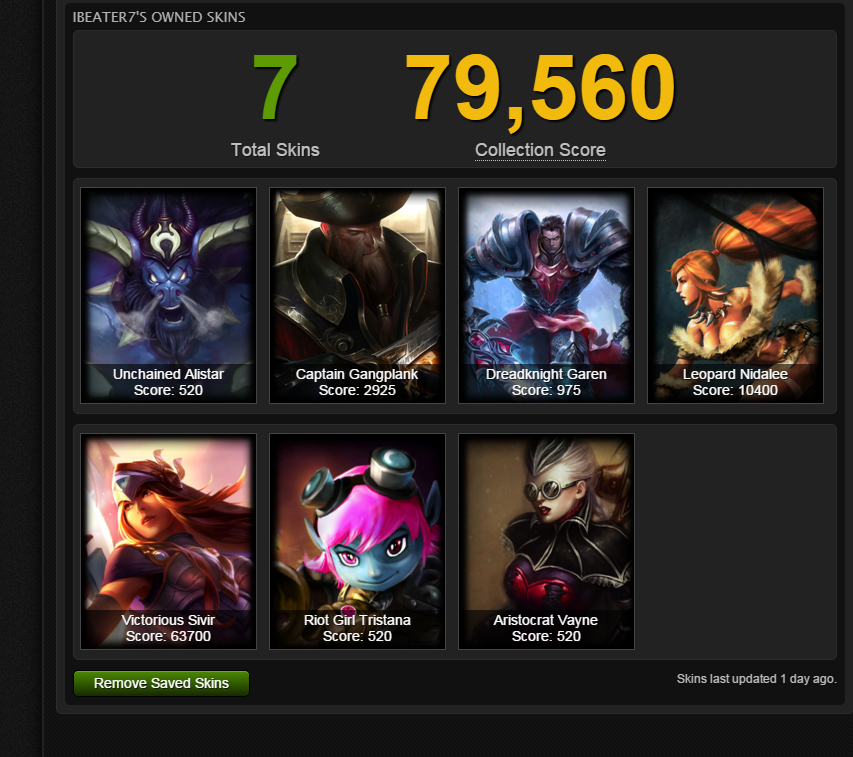Click the Dreadknight Garen skin image

click(546, 295)
